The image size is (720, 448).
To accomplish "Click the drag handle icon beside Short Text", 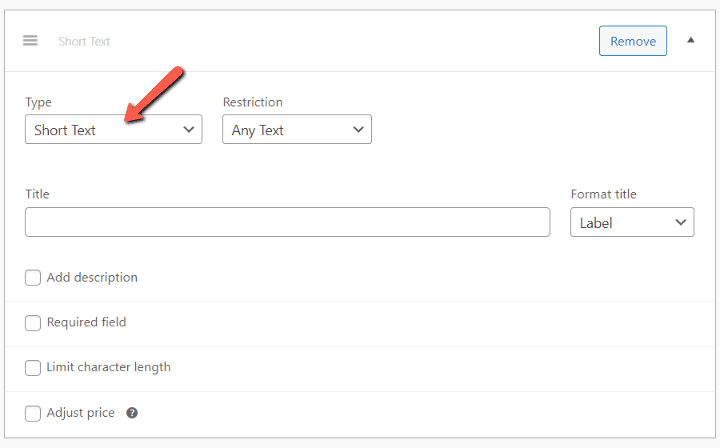I will coord(30,41).
